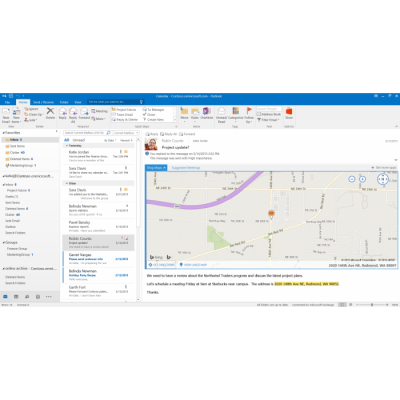The image size is (400, 400).
Task: Click the reading pane Reply button
Action: coord(152,134)
